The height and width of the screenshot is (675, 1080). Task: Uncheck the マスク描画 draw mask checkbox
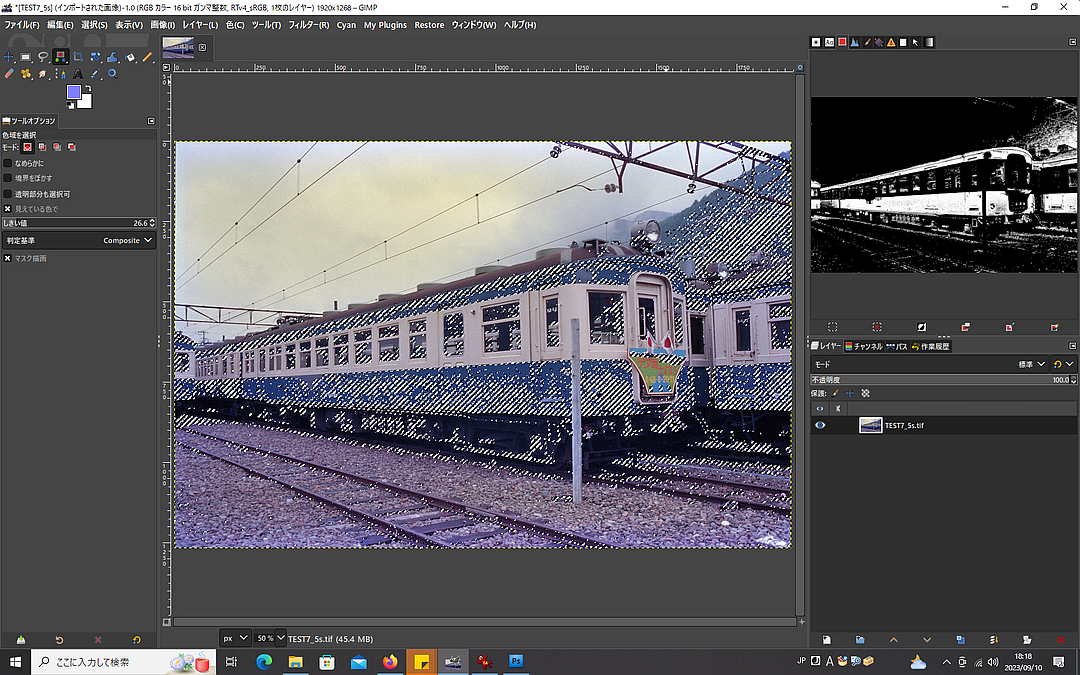coord(8,258)
